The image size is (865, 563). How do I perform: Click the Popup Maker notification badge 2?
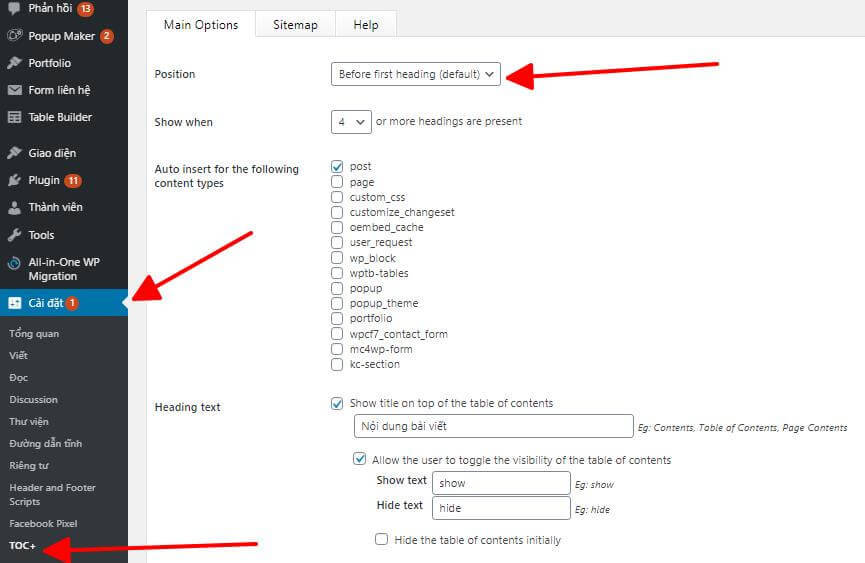point(106,36)
